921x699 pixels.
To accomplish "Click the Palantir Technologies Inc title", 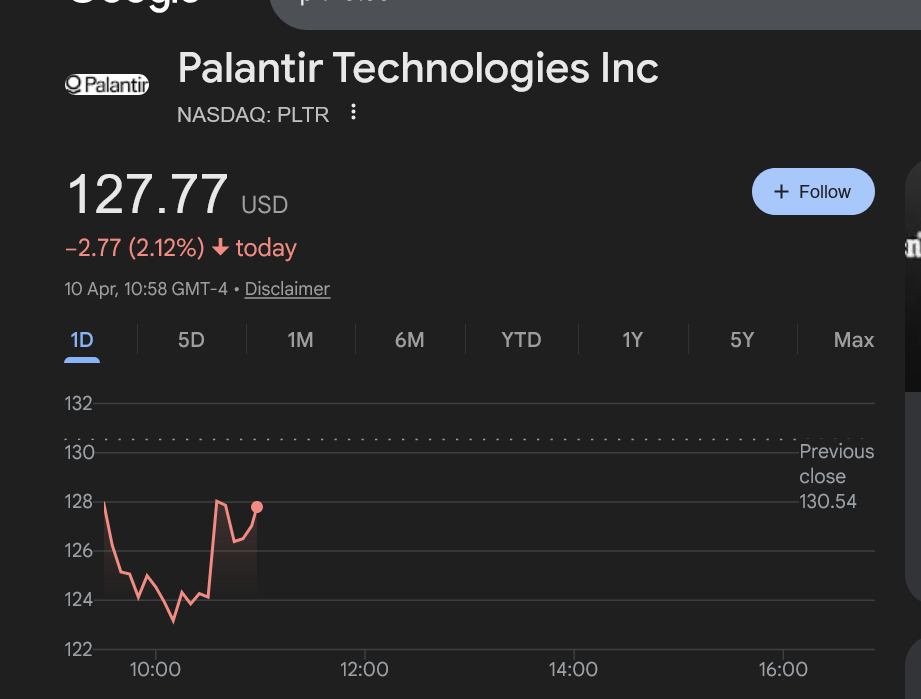I will point(418,68).
